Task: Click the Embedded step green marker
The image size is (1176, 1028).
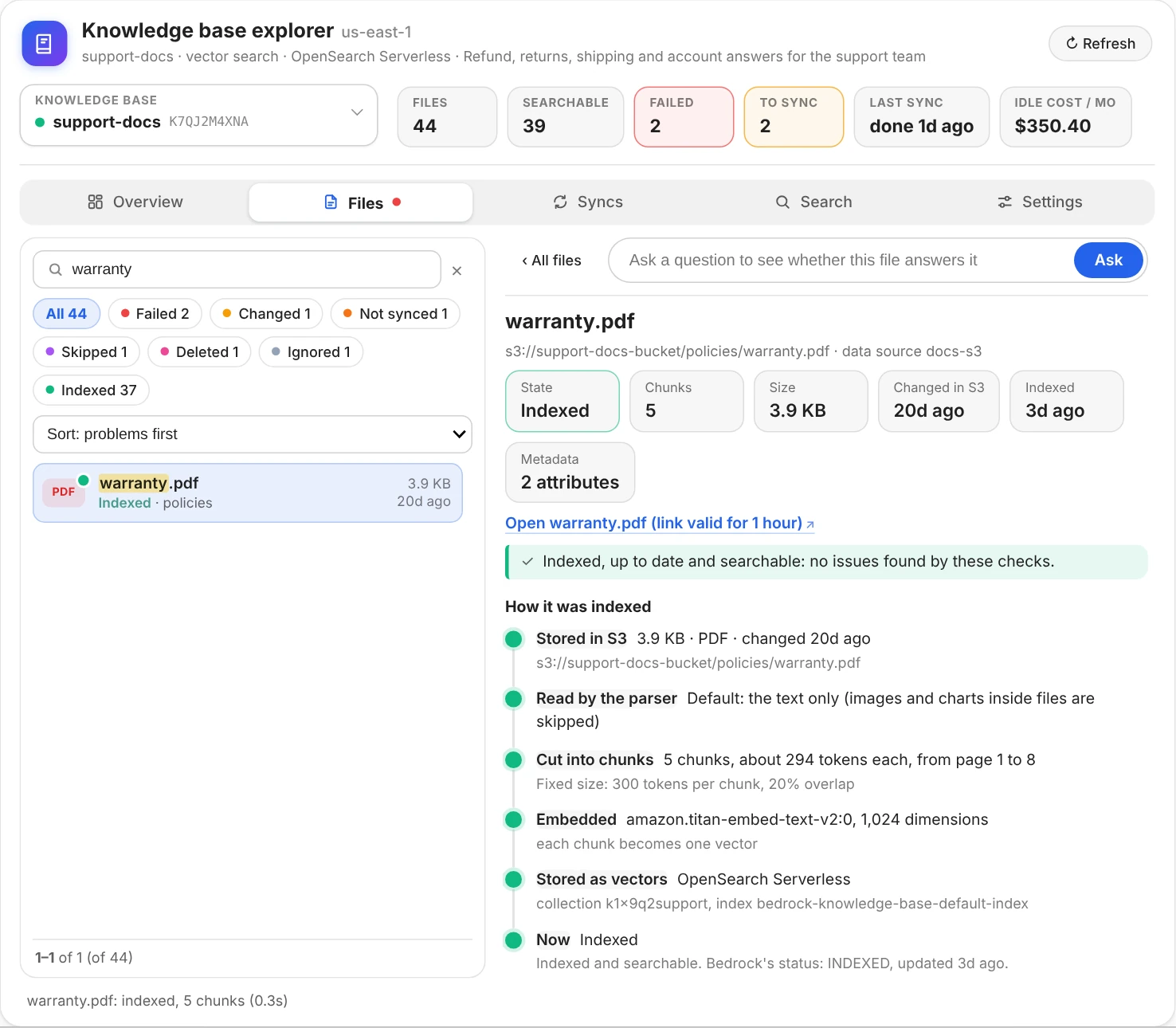Action: (514, 819)
